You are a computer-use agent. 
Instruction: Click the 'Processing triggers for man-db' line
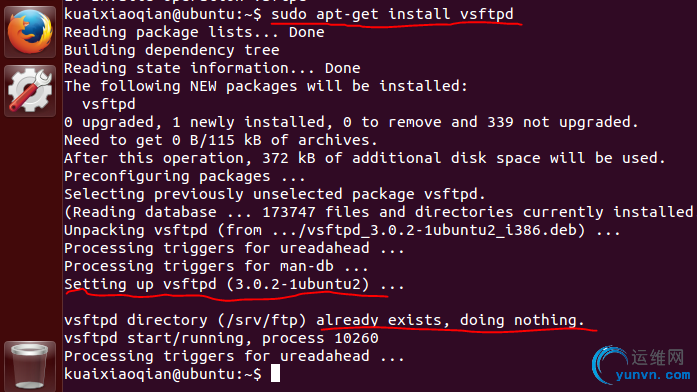tap(216, 266)
